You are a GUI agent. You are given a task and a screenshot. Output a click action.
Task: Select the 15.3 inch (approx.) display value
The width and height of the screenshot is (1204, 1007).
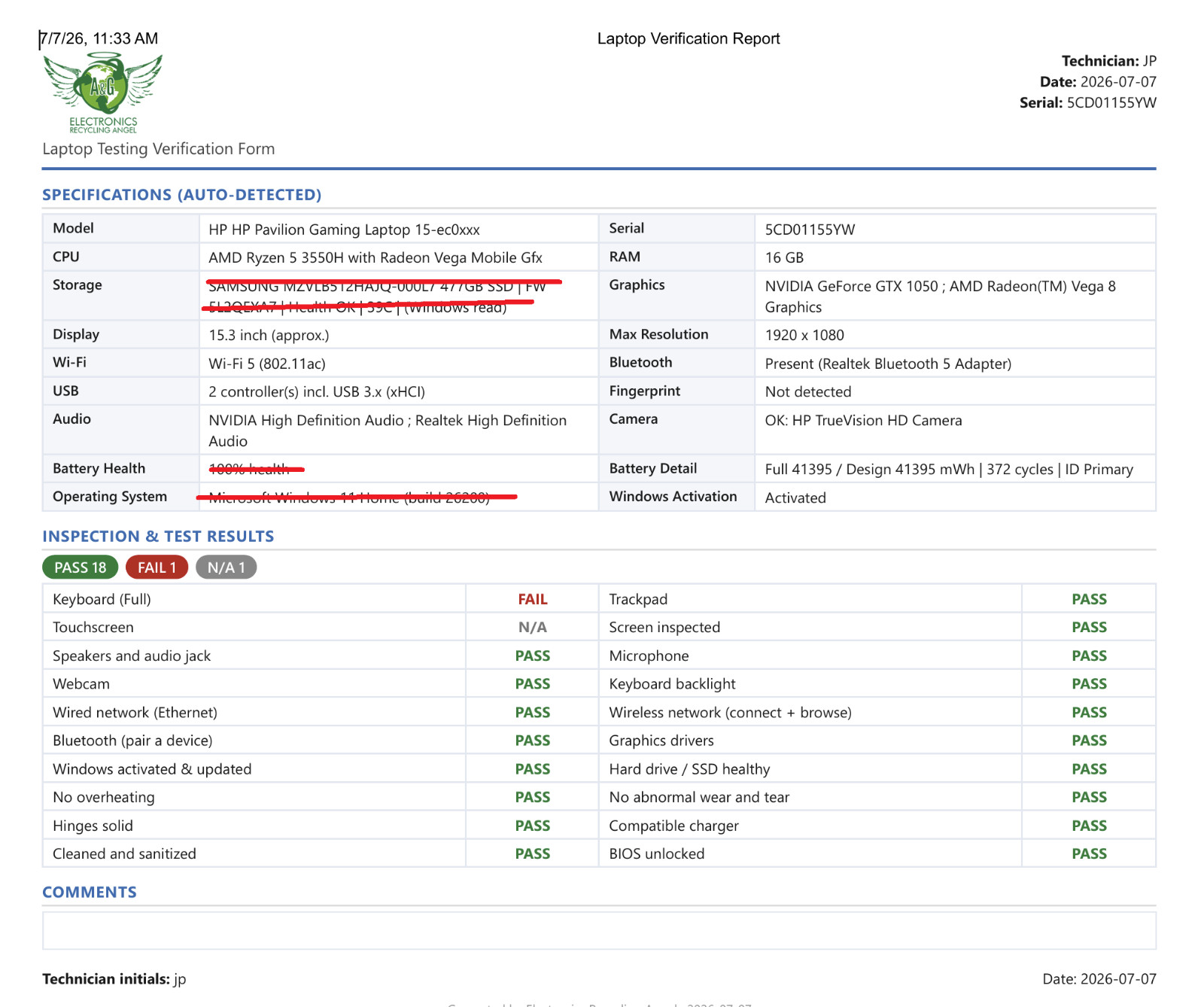click(x=269, y=335)
